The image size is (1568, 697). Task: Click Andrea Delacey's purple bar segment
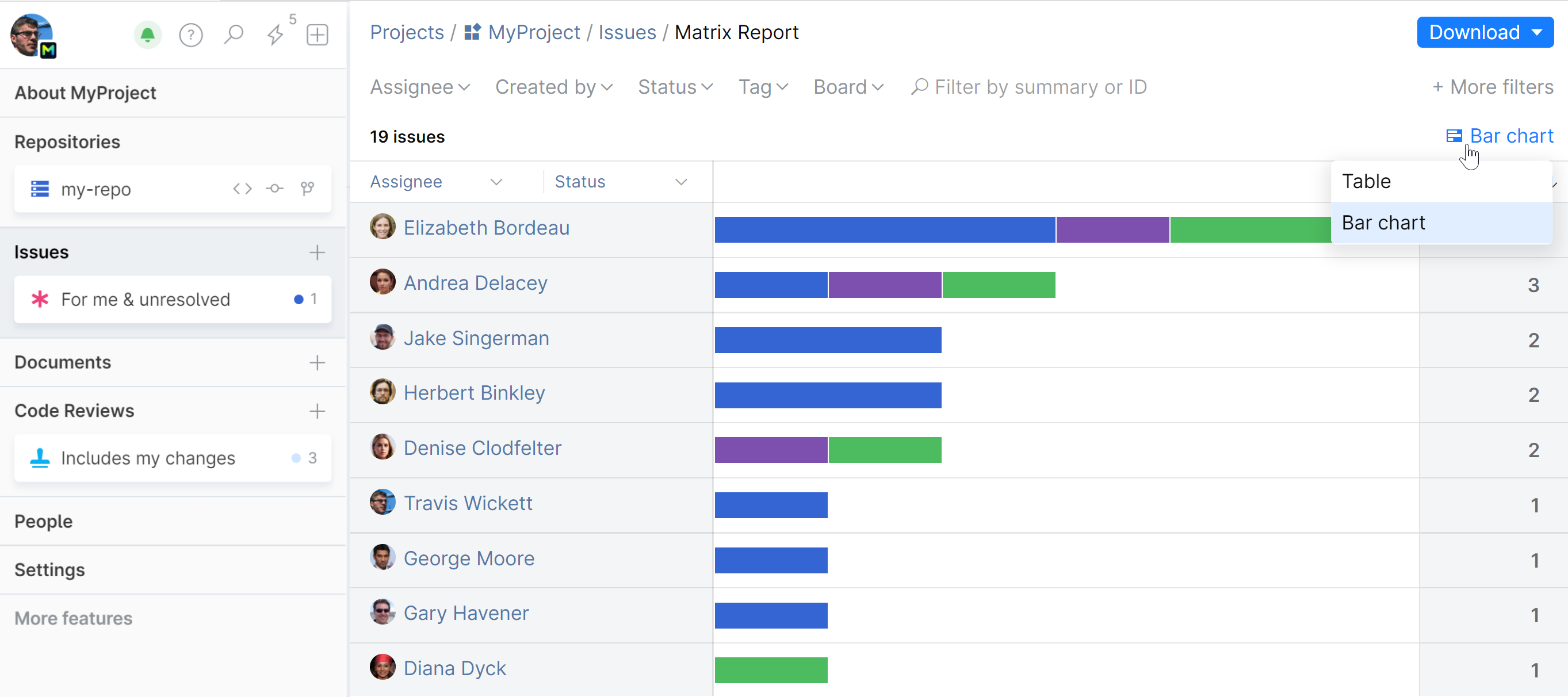point(885,285)
